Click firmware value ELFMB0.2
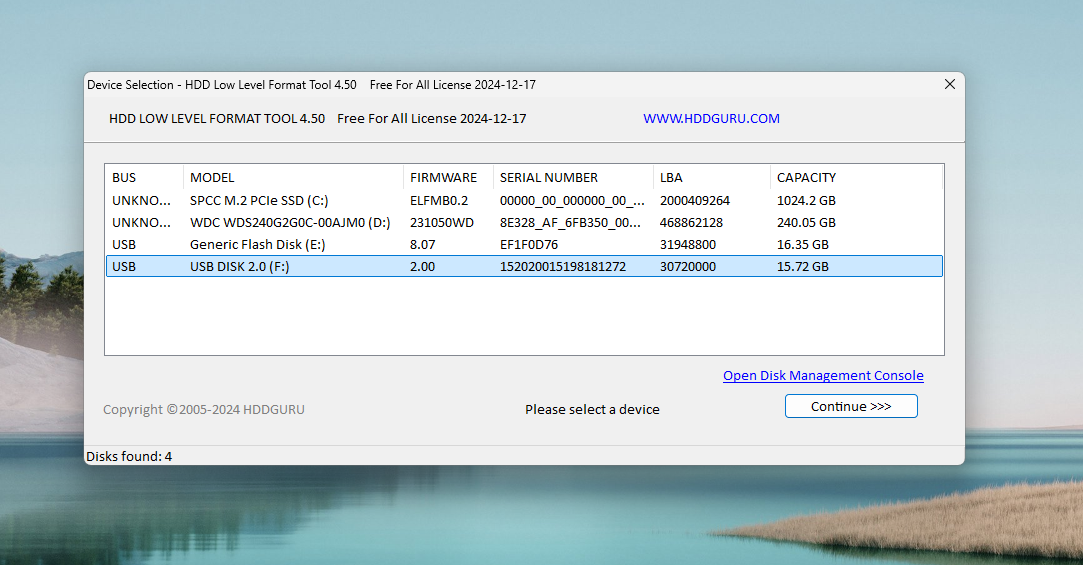 [x=439, y=200]
